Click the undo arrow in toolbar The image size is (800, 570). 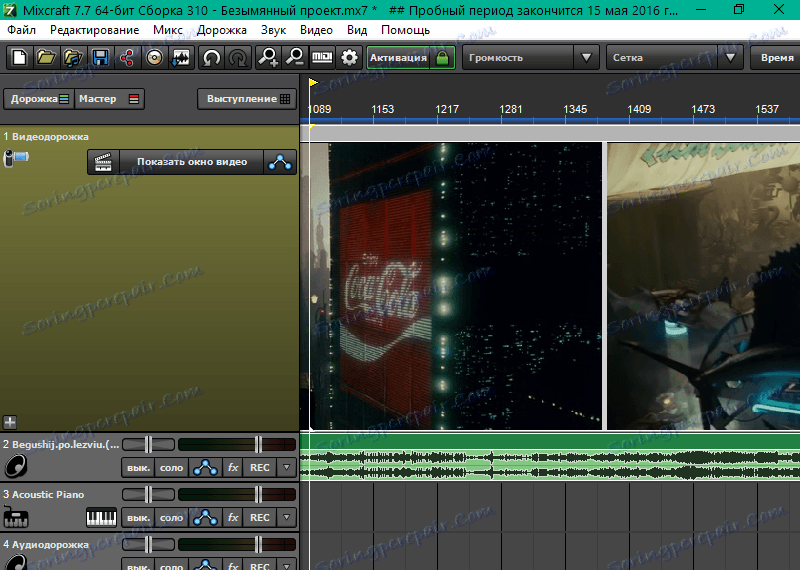point(211,58)
